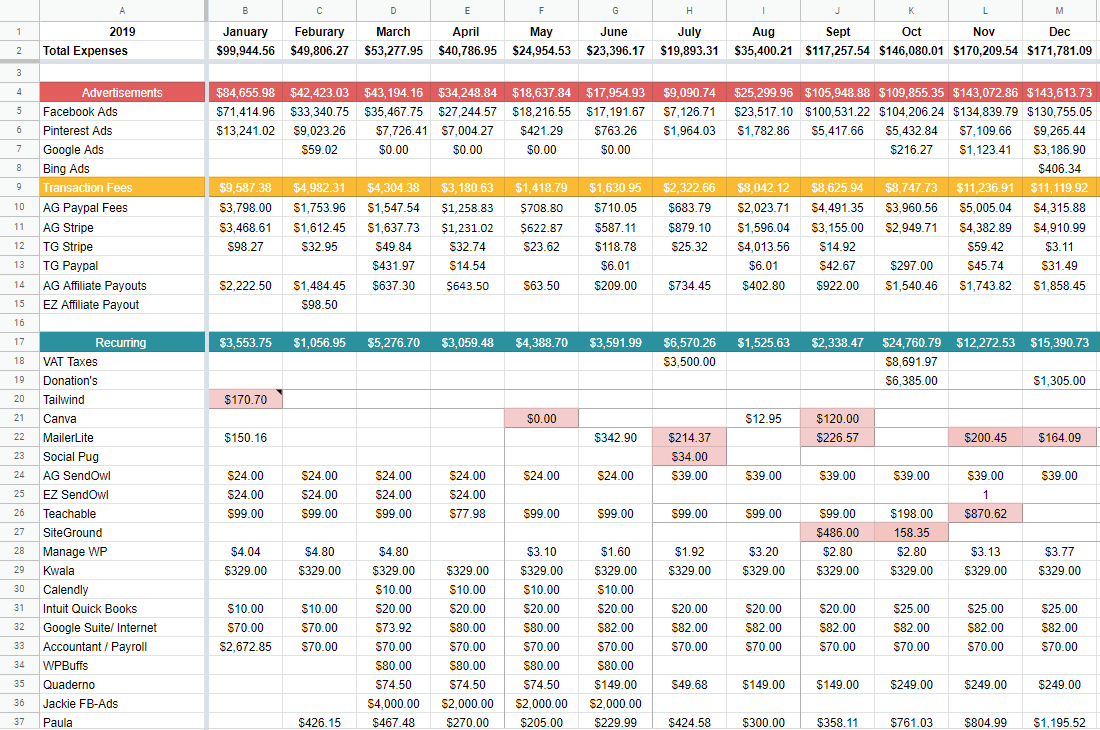Screen dimensions: 1100x730
Task: Click the Bing Ads row label
Action: 122,168
